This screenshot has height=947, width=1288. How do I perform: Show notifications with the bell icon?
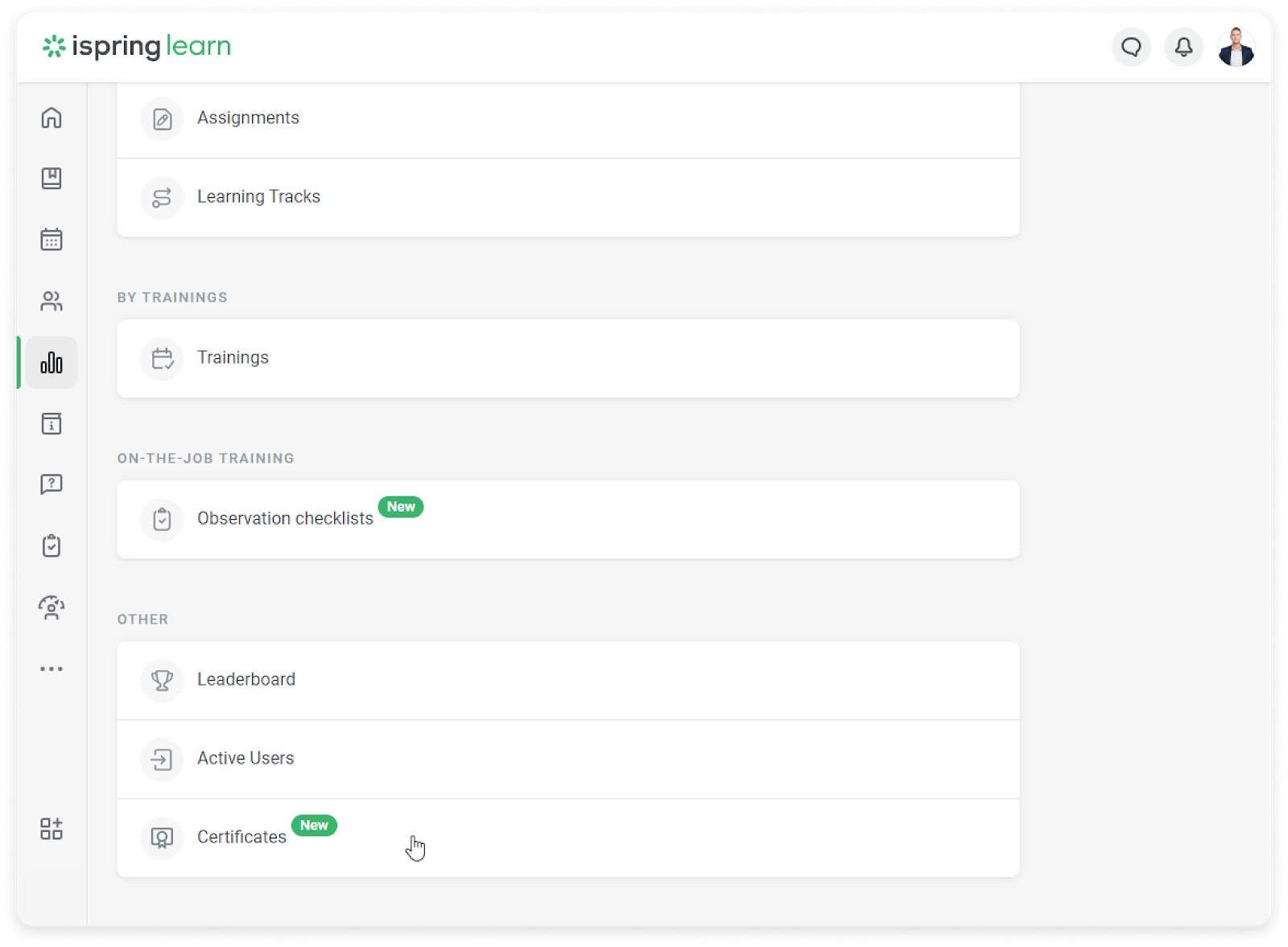pos(1183,47)
